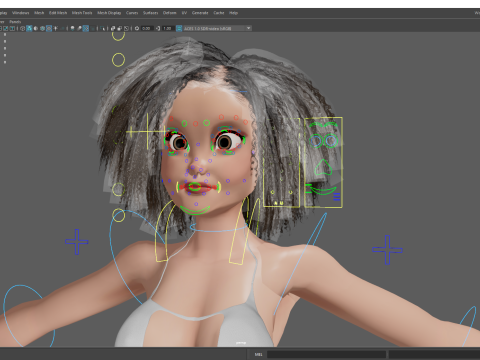This screenshot has width=480, height=360.
Task: Toggle viewport shadows icon
Action: point(62,28)
